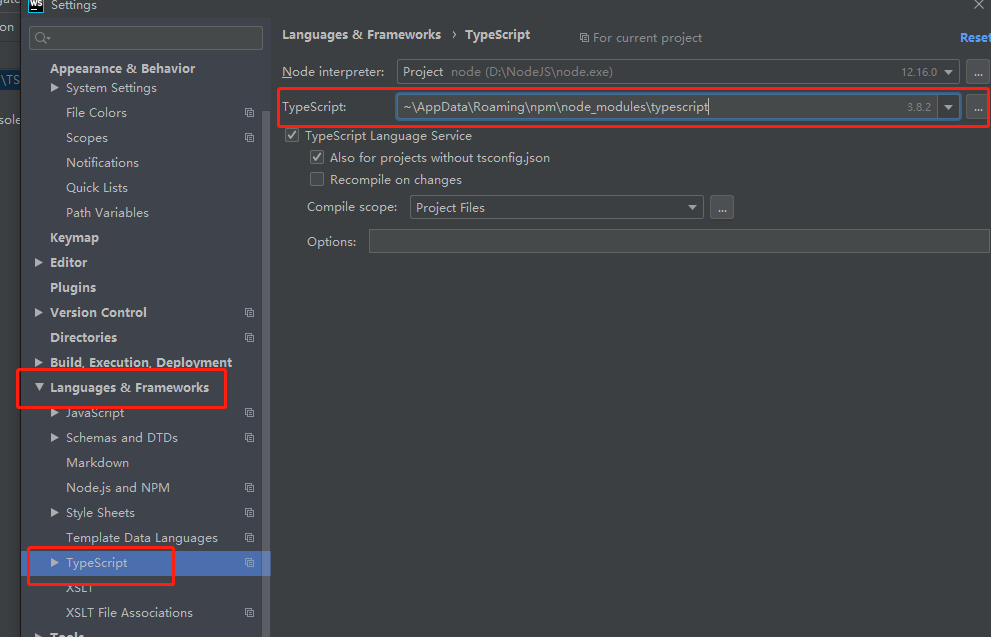Uncheck Also for projects without tsconfig.json
The image size is (991, 637).
pyautogui.click(x=317, y=157)
